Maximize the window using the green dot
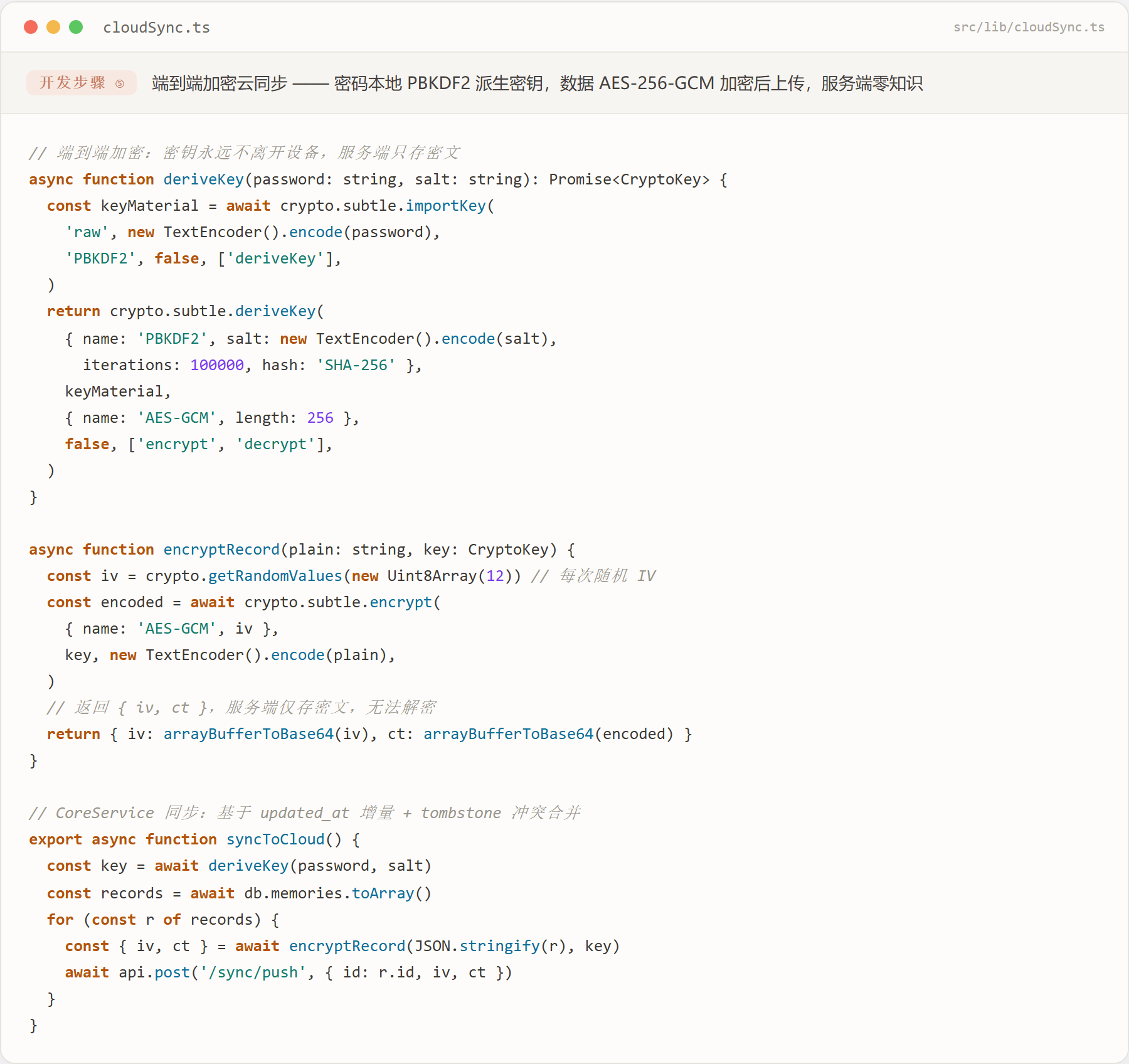 76,27
